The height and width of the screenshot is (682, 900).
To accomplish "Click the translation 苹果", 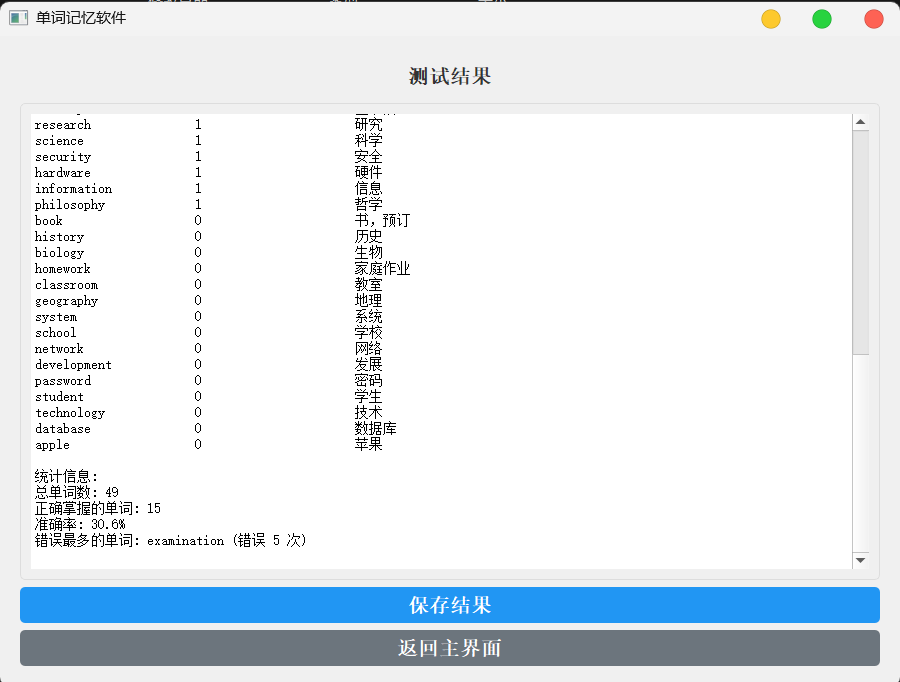I will [x=368, y=445].
